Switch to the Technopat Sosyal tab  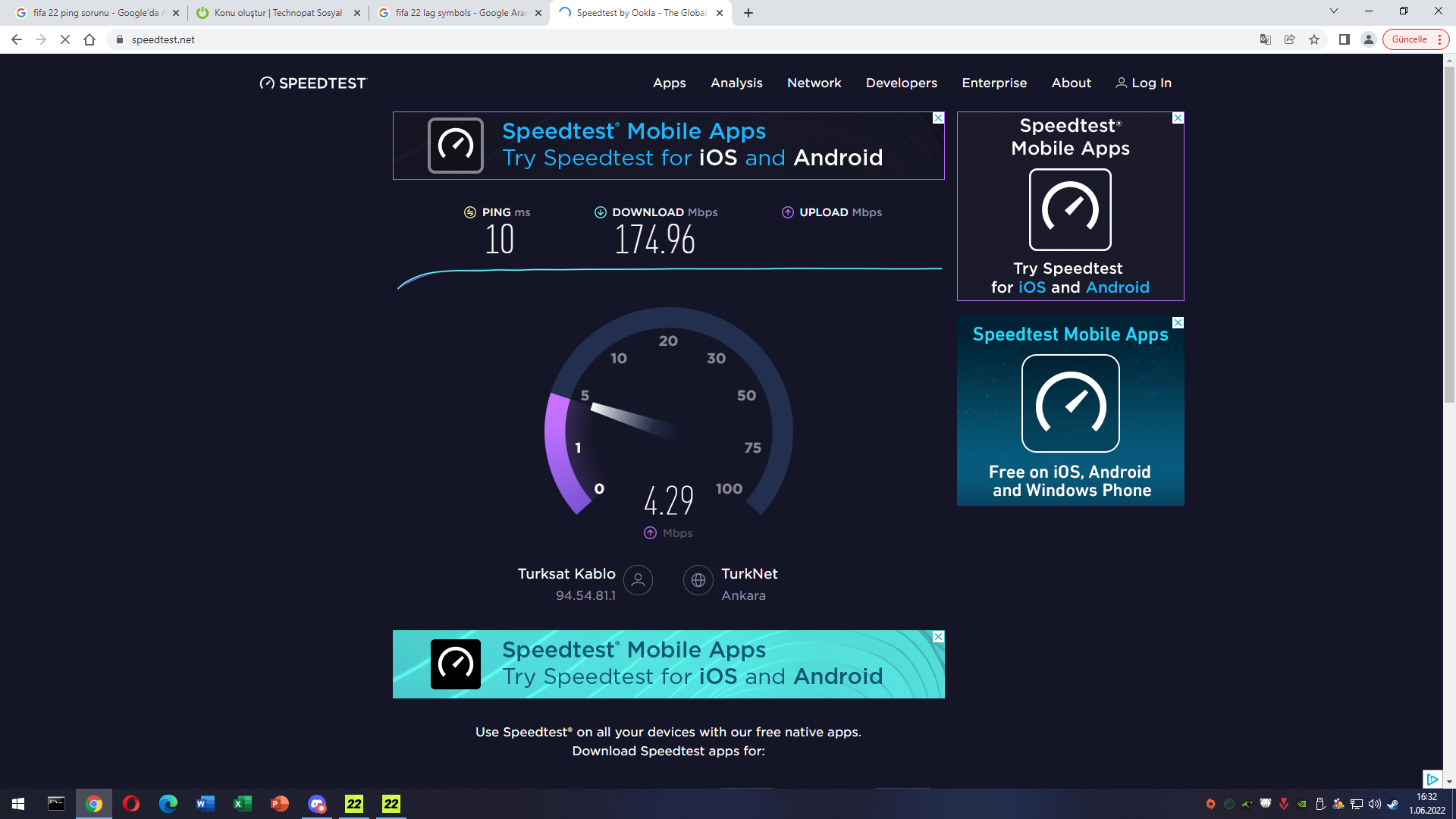pyautogui.click(x=278, y=13)
